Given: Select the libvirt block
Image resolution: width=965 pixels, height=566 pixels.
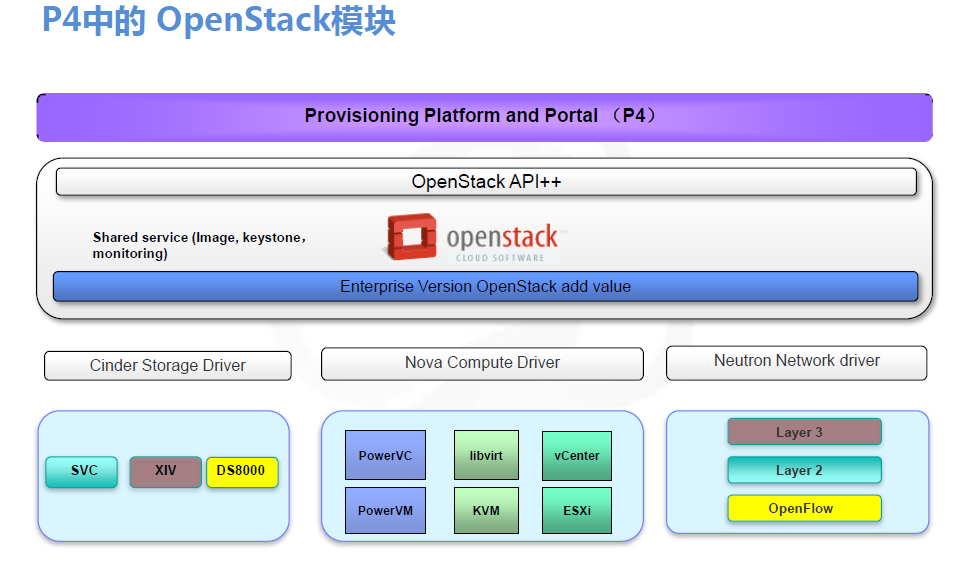Looking at the screenshot, I should point(486,455).
